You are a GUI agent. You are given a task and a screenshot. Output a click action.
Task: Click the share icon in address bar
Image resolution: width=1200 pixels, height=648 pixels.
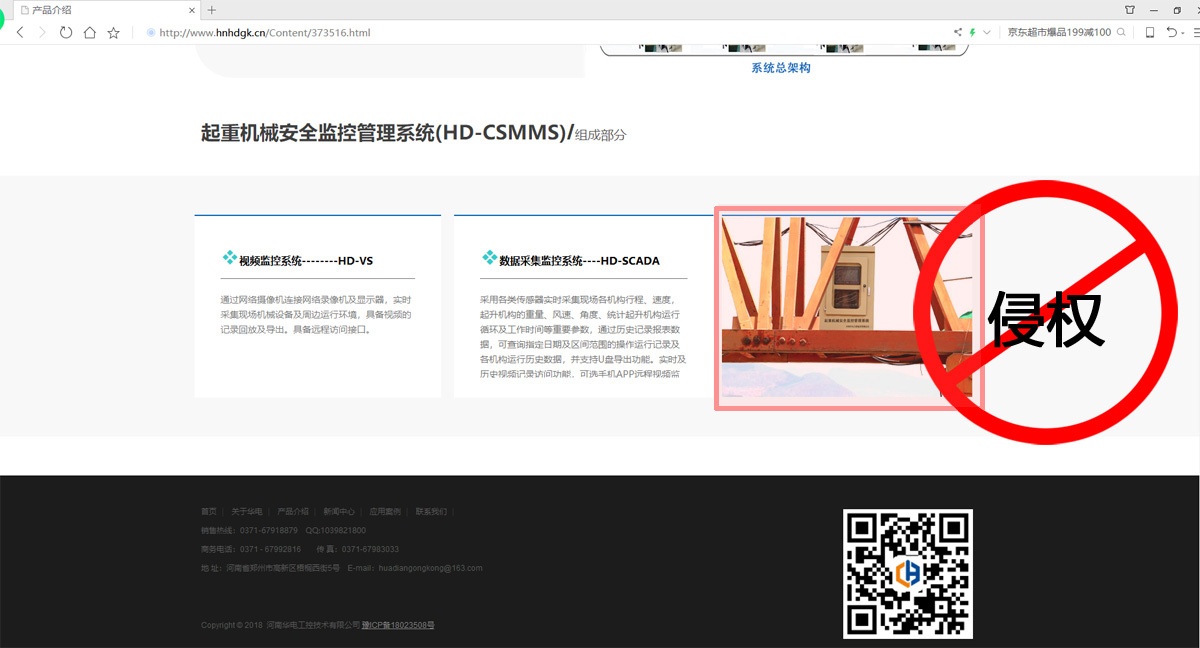pos(958,32)
